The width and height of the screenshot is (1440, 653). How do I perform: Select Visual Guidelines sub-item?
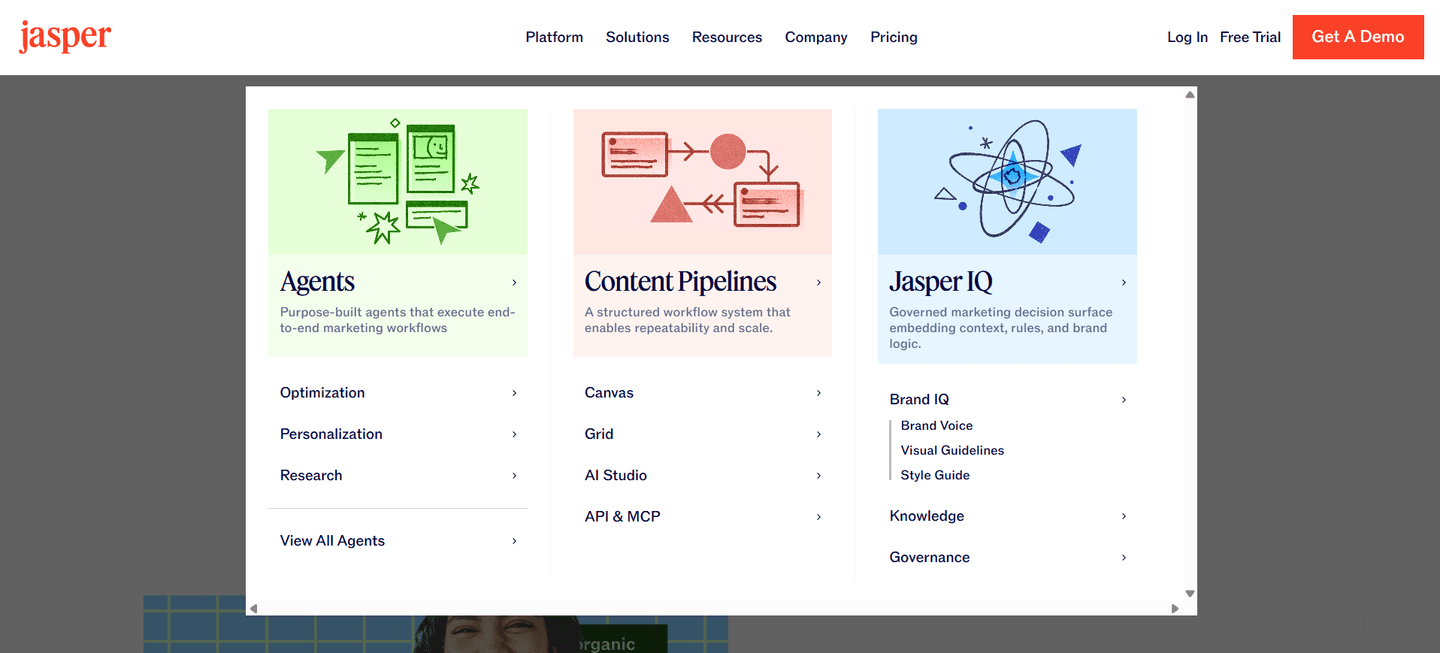click(952, 451)
